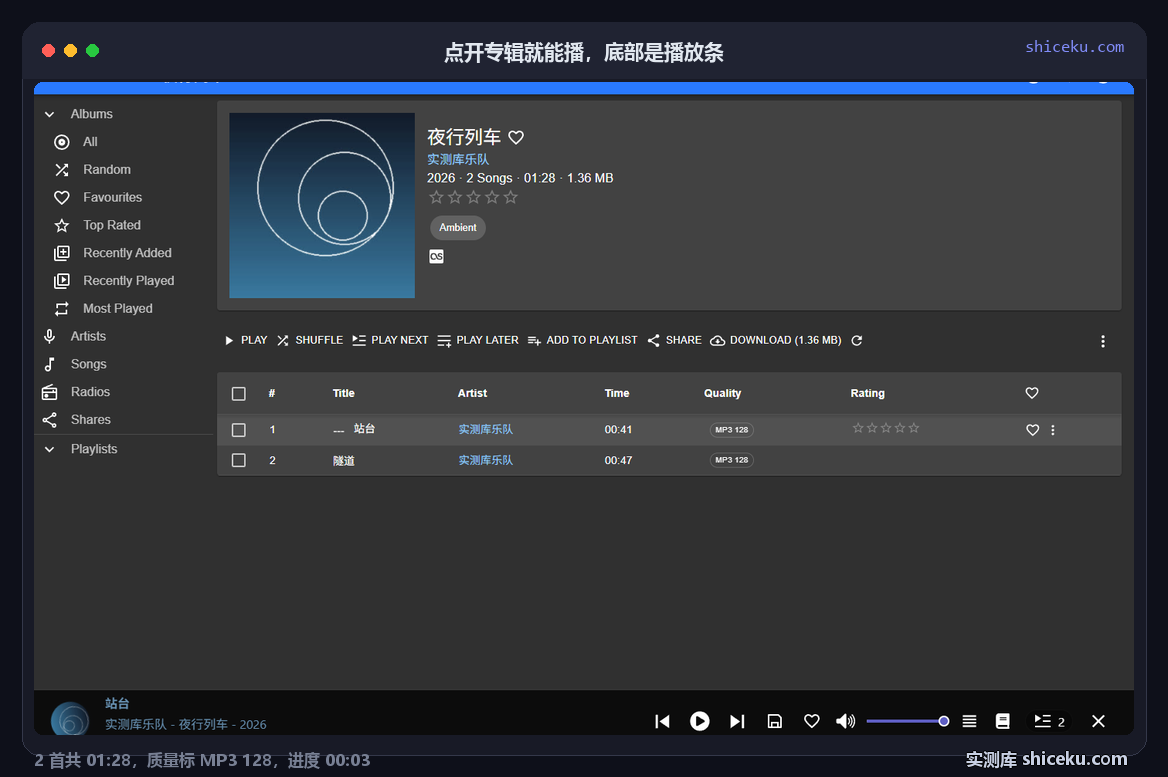1168x777 pixels.
Task: Sort by the Artist column header
Action: point(472,393)
